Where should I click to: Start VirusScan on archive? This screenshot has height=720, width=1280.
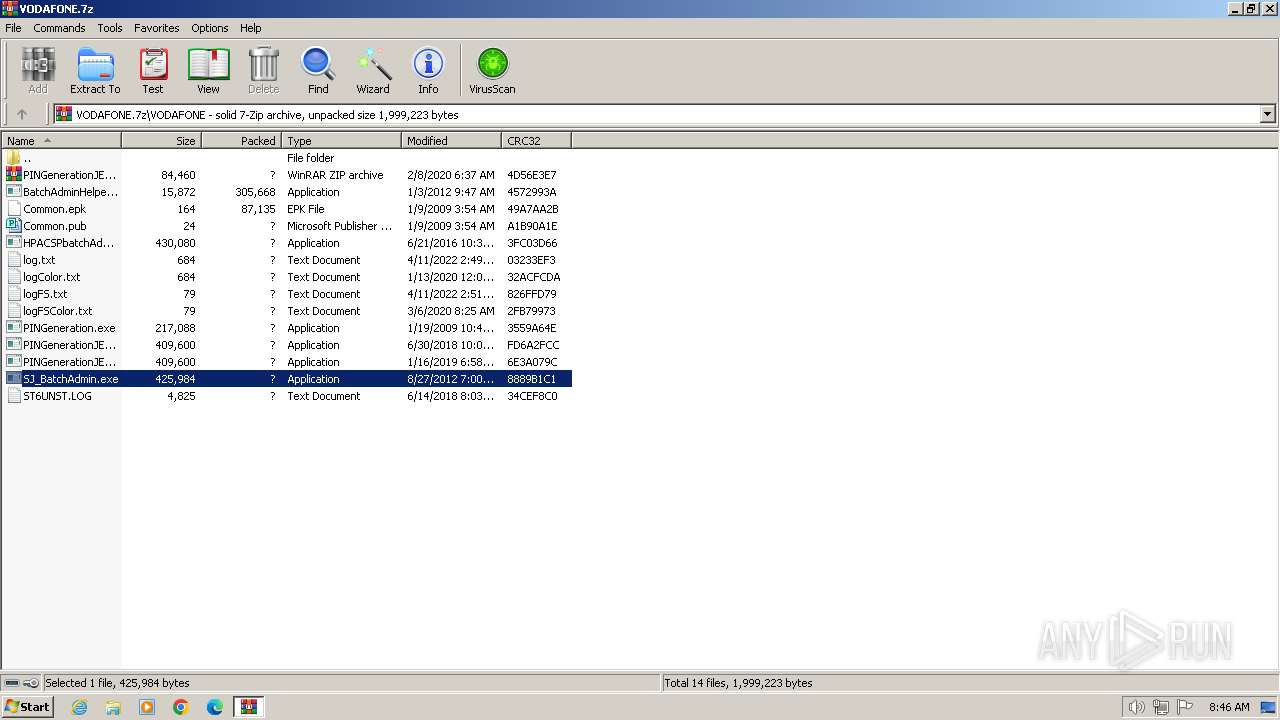pyautogui.click(x=492, y=71)
